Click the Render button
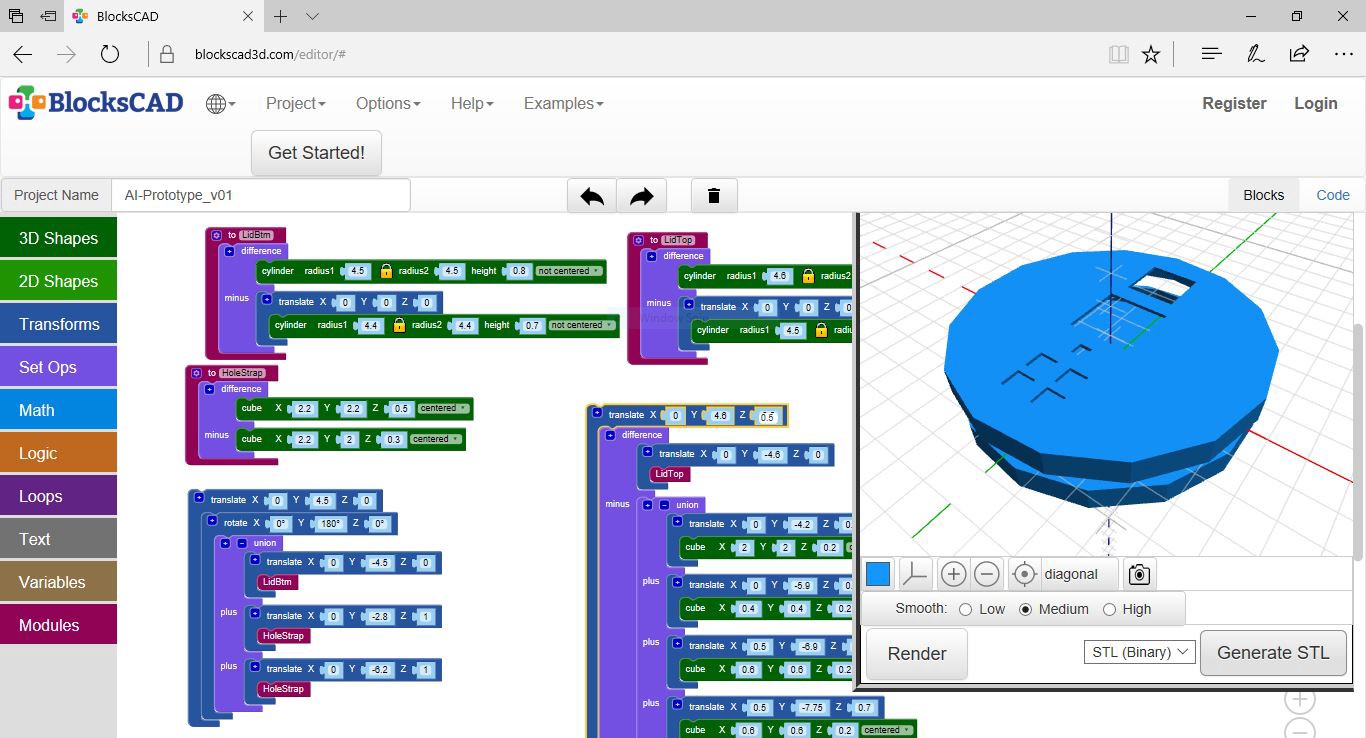The width and height of the screenshot is (1366, 738). click(915, 653)
